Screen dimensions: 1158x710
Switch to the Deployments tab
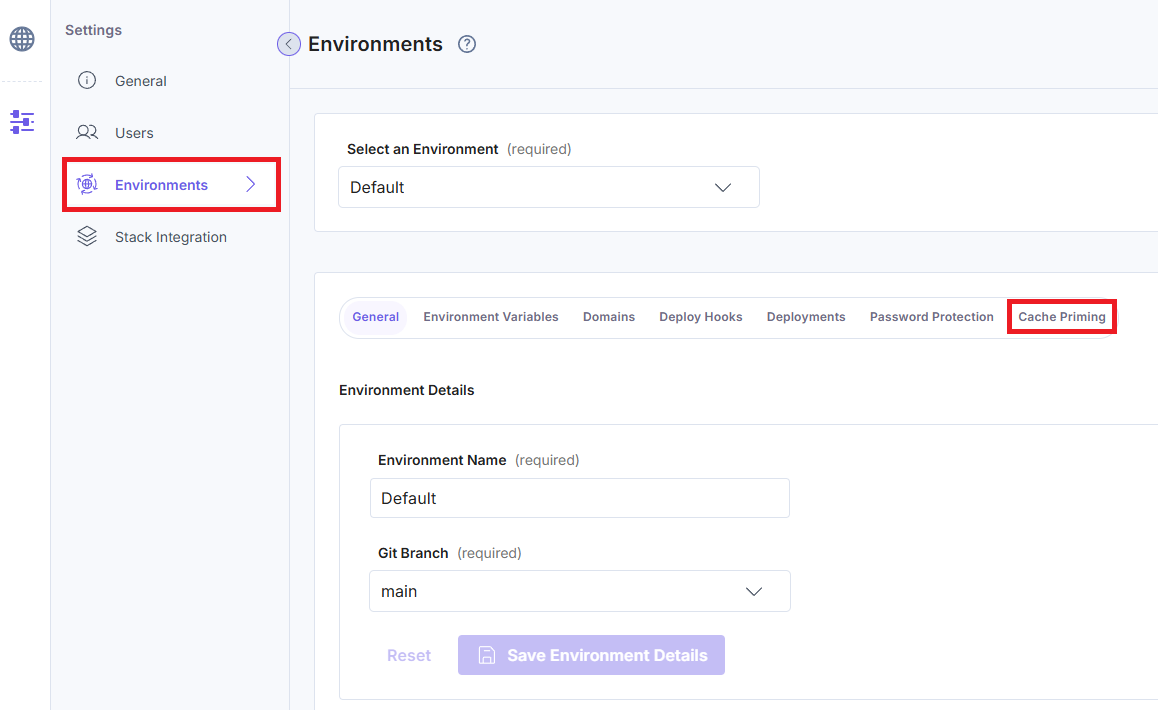[x=806, y=317]
